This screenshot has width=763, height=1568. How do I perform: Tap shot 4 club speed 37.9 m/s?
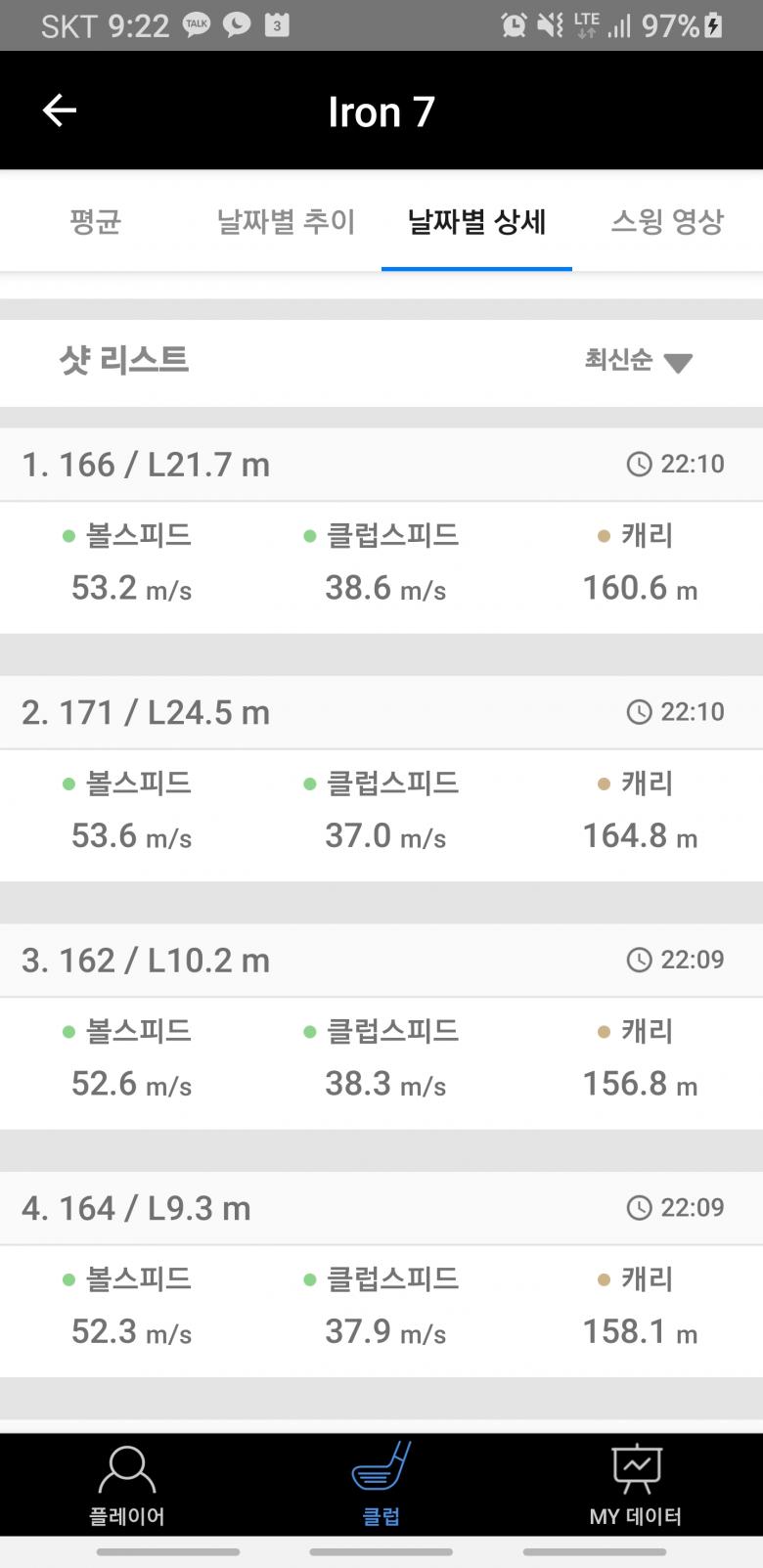[385, 1331]
